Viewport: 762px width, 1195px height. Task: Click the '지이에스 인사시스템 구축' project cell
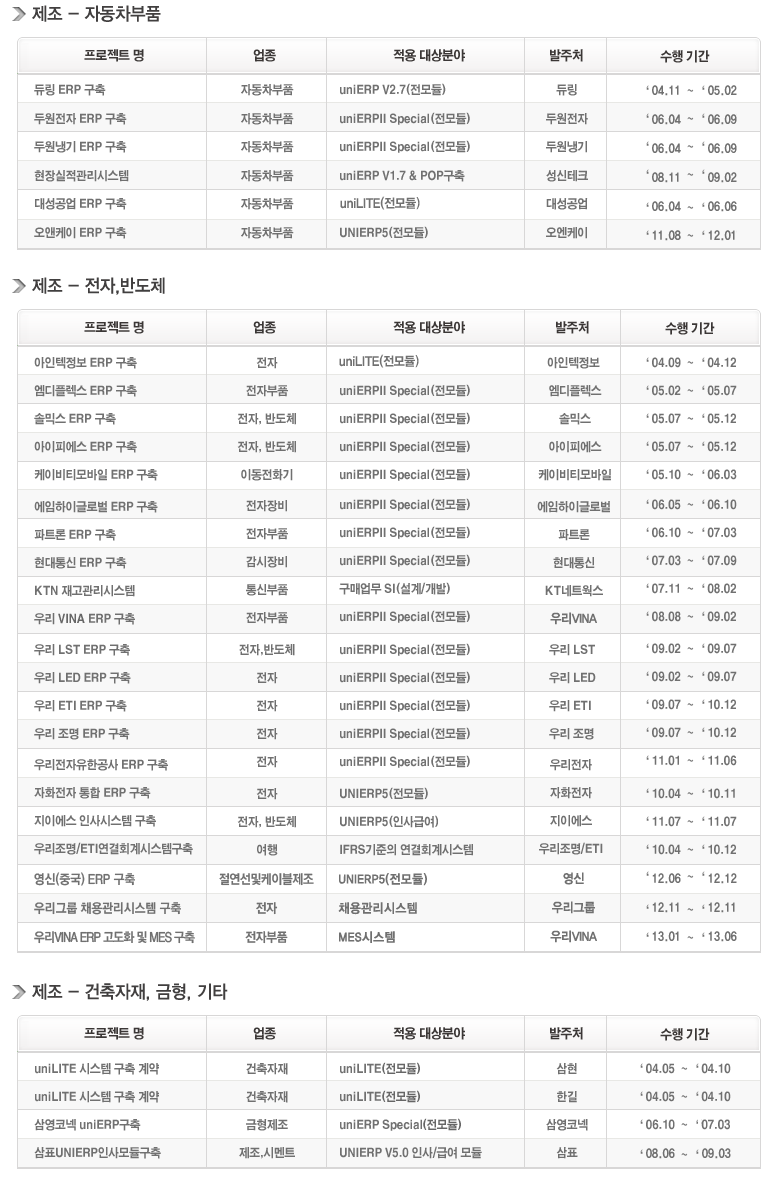tap(95, 821)
